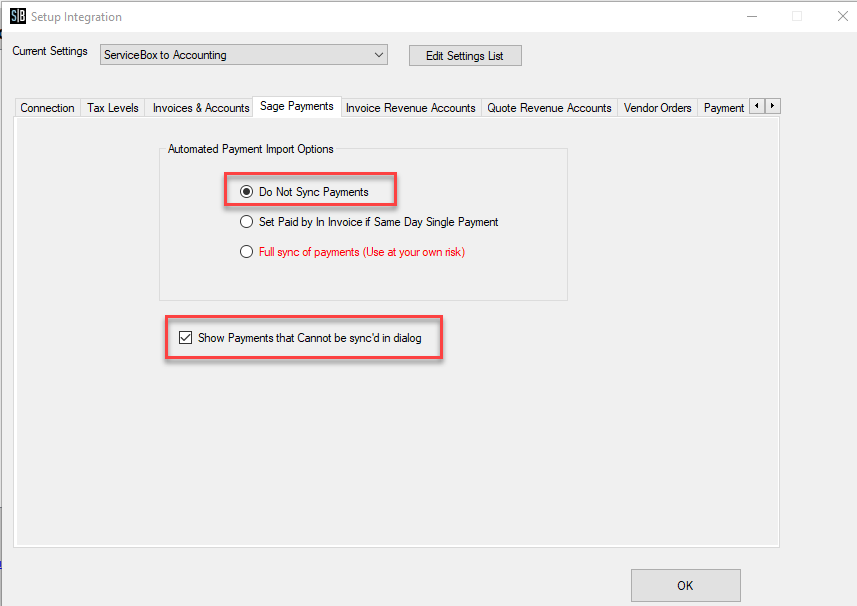Screen dimensions: 857x606
Task: Minimize the Setup Integration window
Action: 752,16
